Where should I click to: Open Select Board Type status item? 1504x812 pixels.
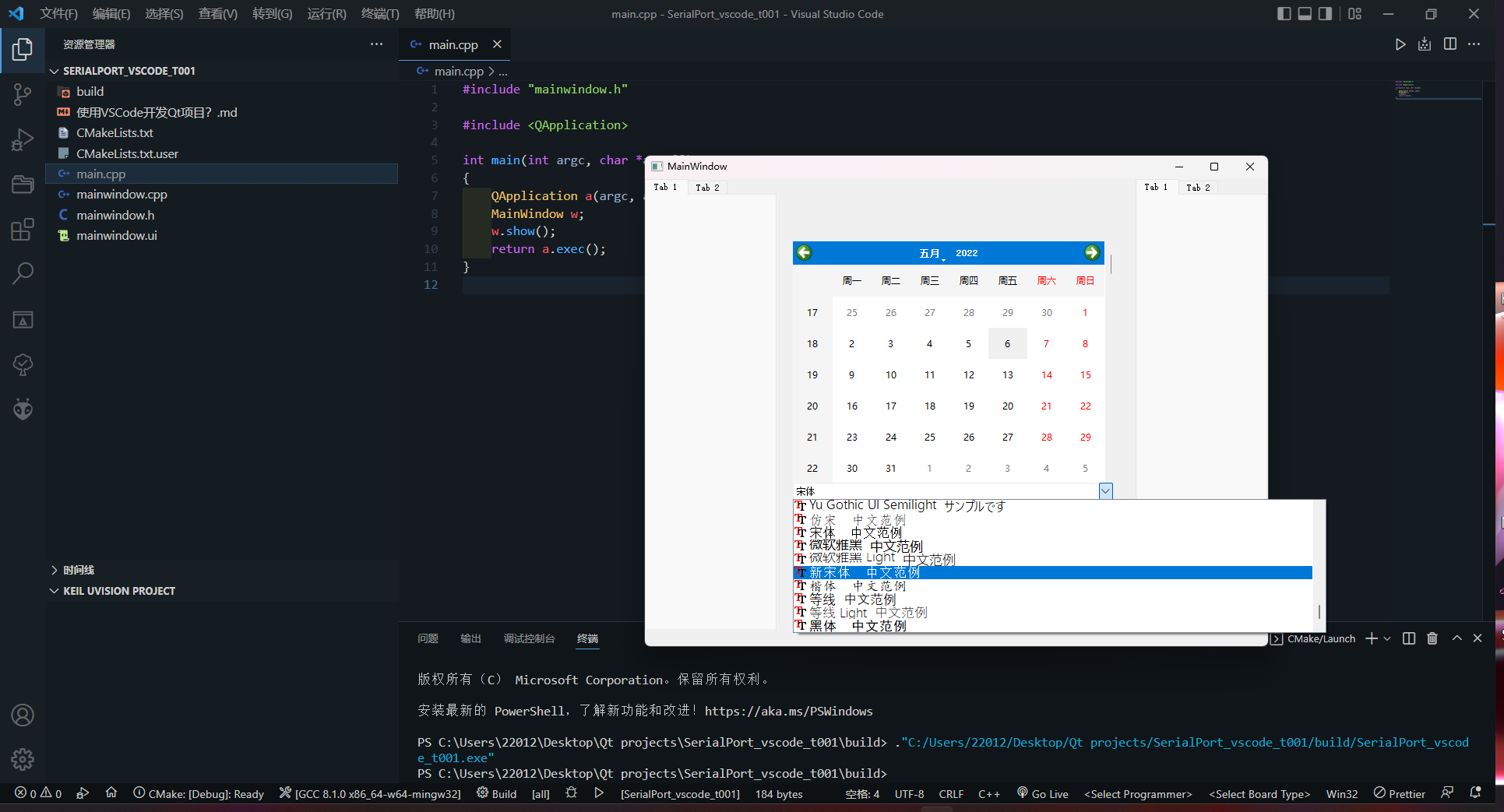(x=1259, y=793)
